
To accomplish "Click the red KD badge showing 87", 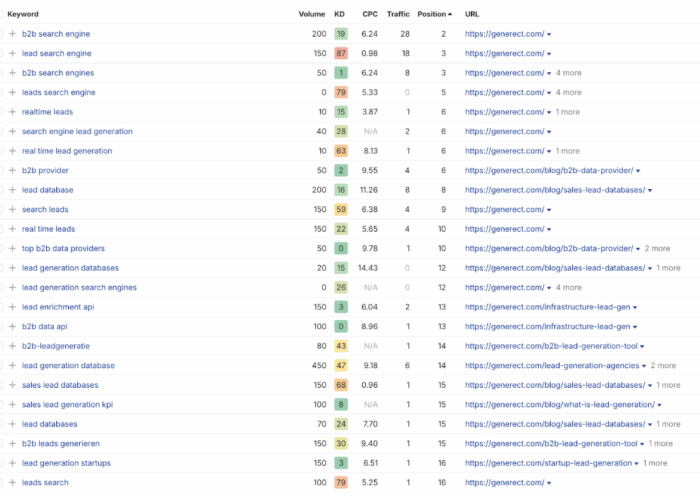I will (x=341, y=53).
